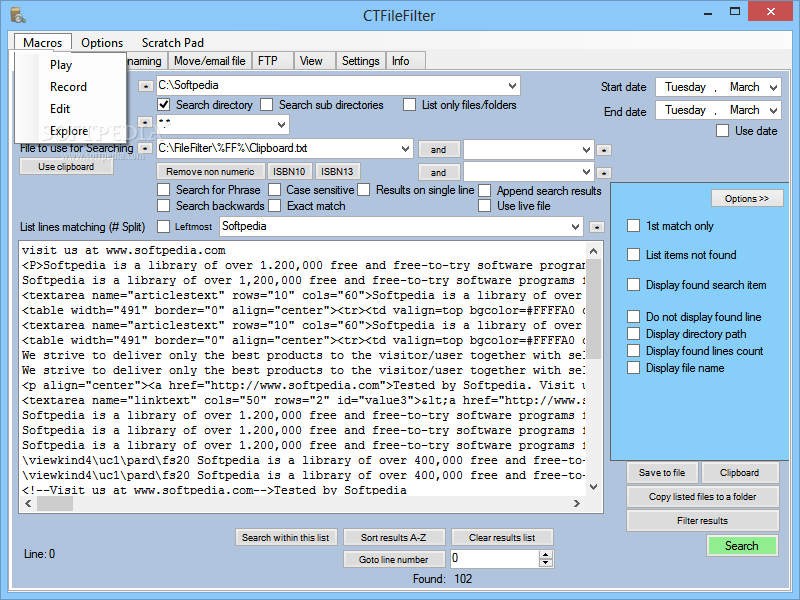Image resolution: width=800 pixels, height=600 pixels.
Task: Uncheck the Search directory checkbox
Action: [164, 105]
